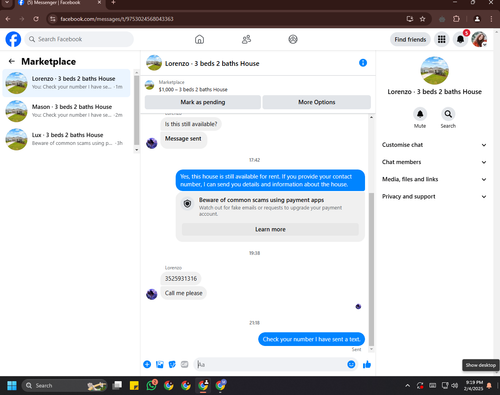Viewport: 500px width, 395px height.
Task: Click Find friends button
Action: coord(410,39)
